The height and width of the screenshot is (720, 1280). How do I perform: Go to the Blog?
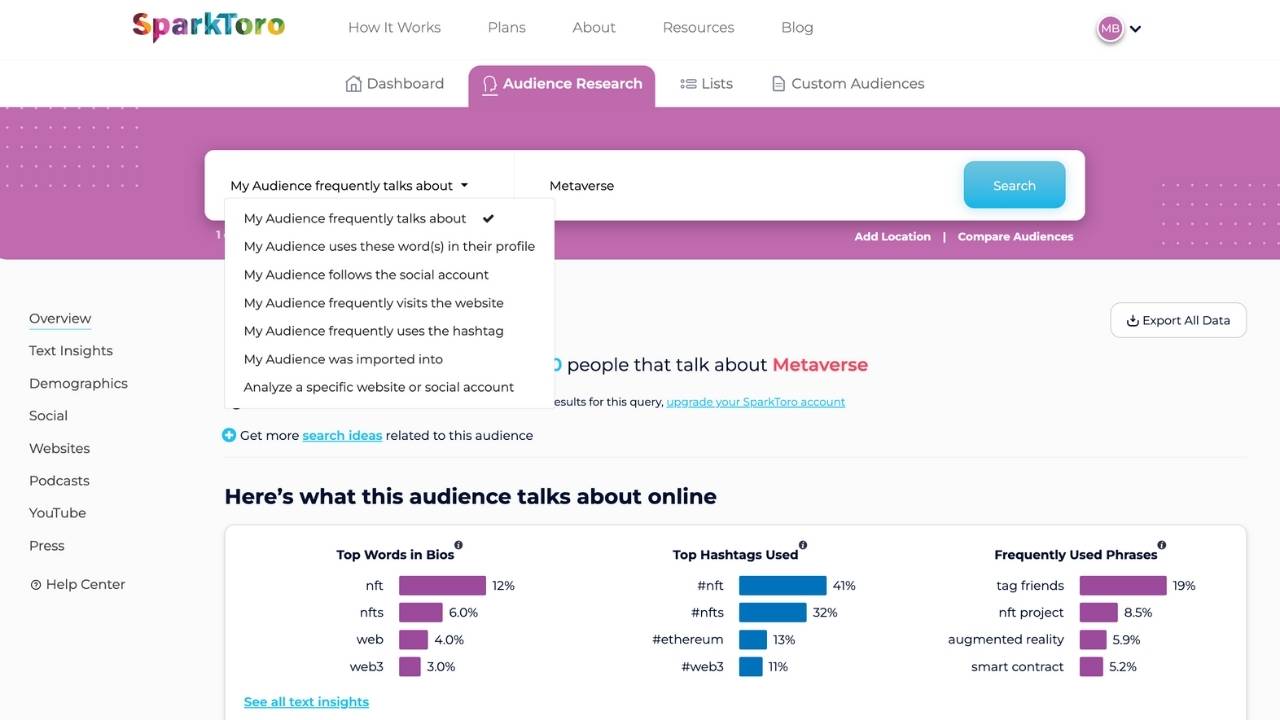(x=797, y=27)
